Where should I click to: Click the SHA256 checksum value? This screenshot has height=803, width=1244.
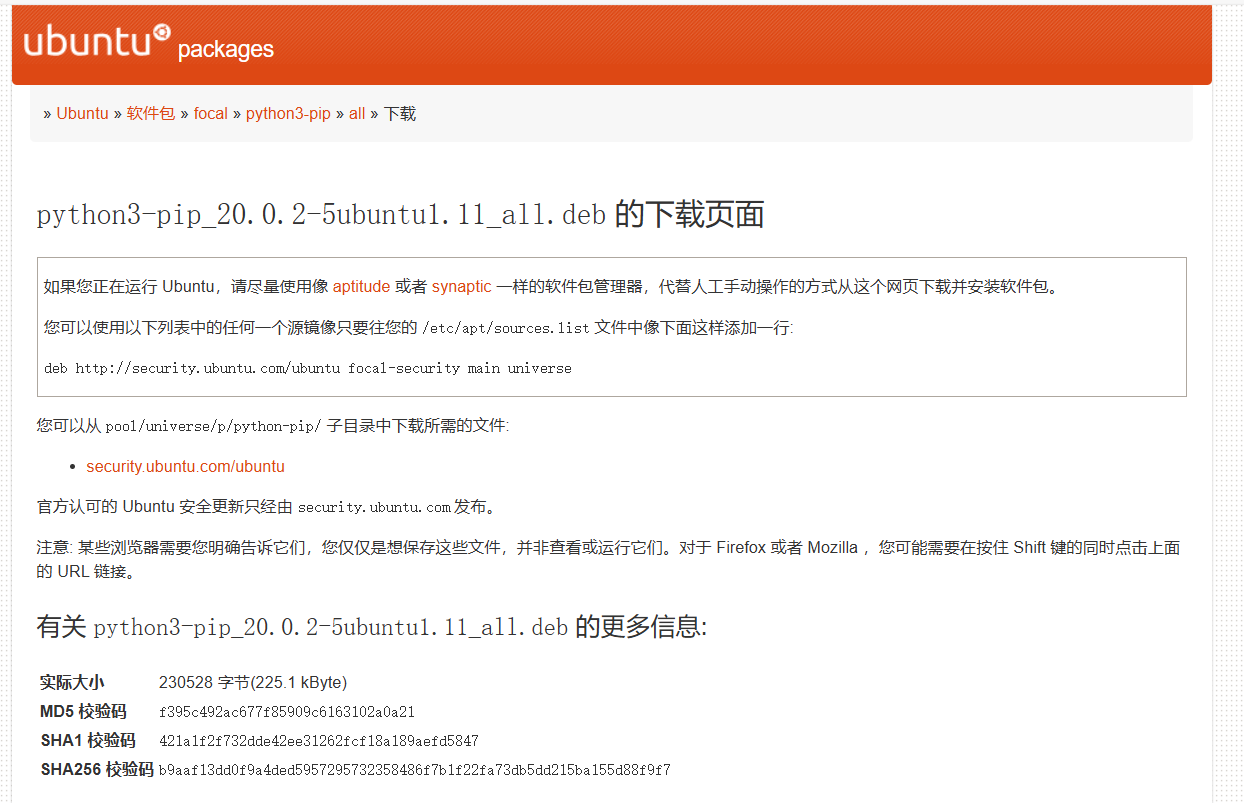coord(414,771)
